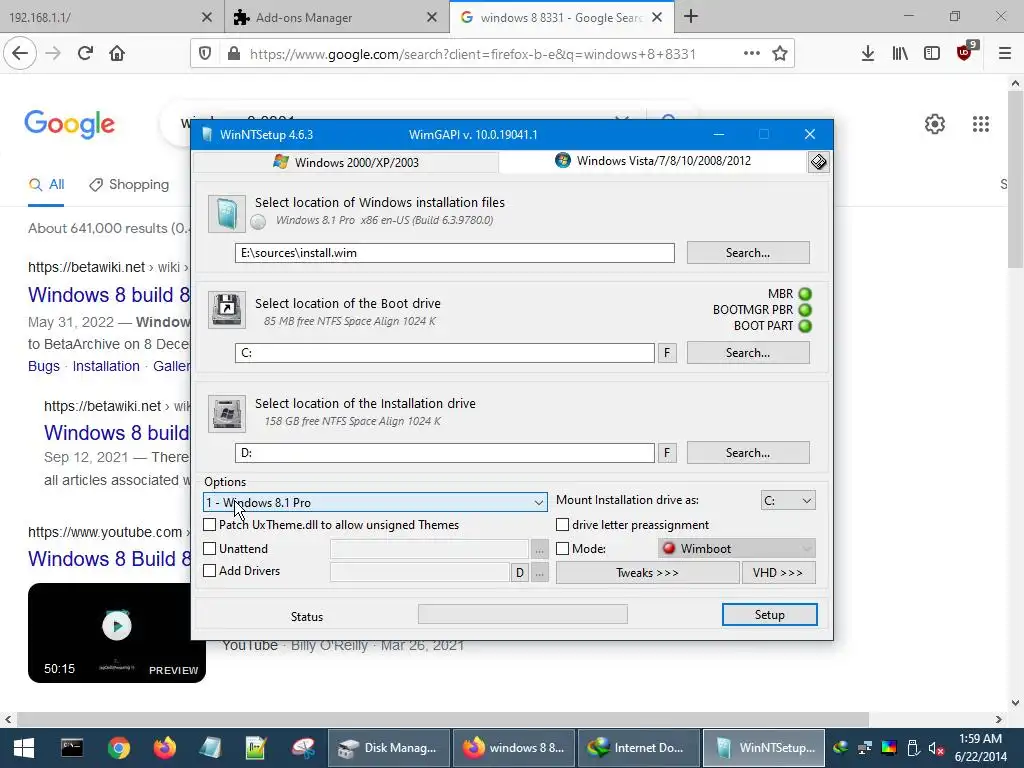Click the Installation drive D: input field
This screenshot has width=1024, height=768.
tap(445, 453)
